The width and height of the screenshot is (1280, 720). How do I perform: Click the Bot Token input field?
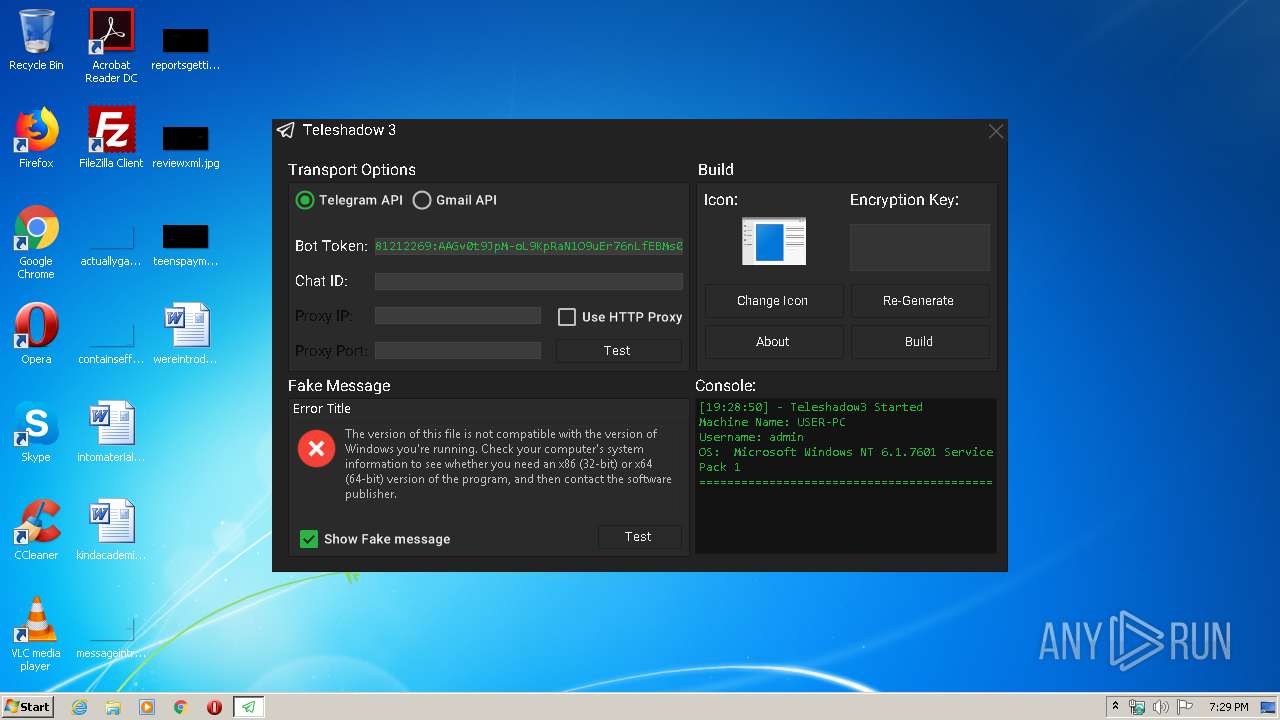[529, 246]
